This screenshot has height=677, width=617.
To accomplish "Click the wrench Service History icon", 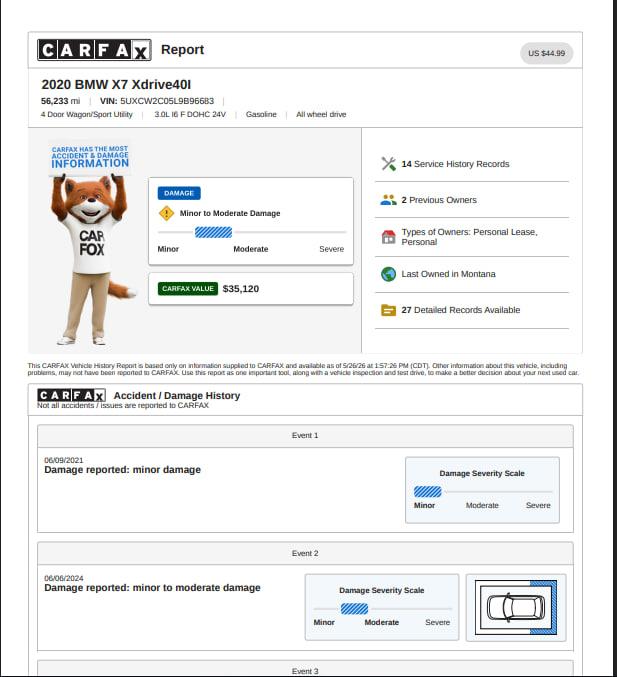I will 388,164.
